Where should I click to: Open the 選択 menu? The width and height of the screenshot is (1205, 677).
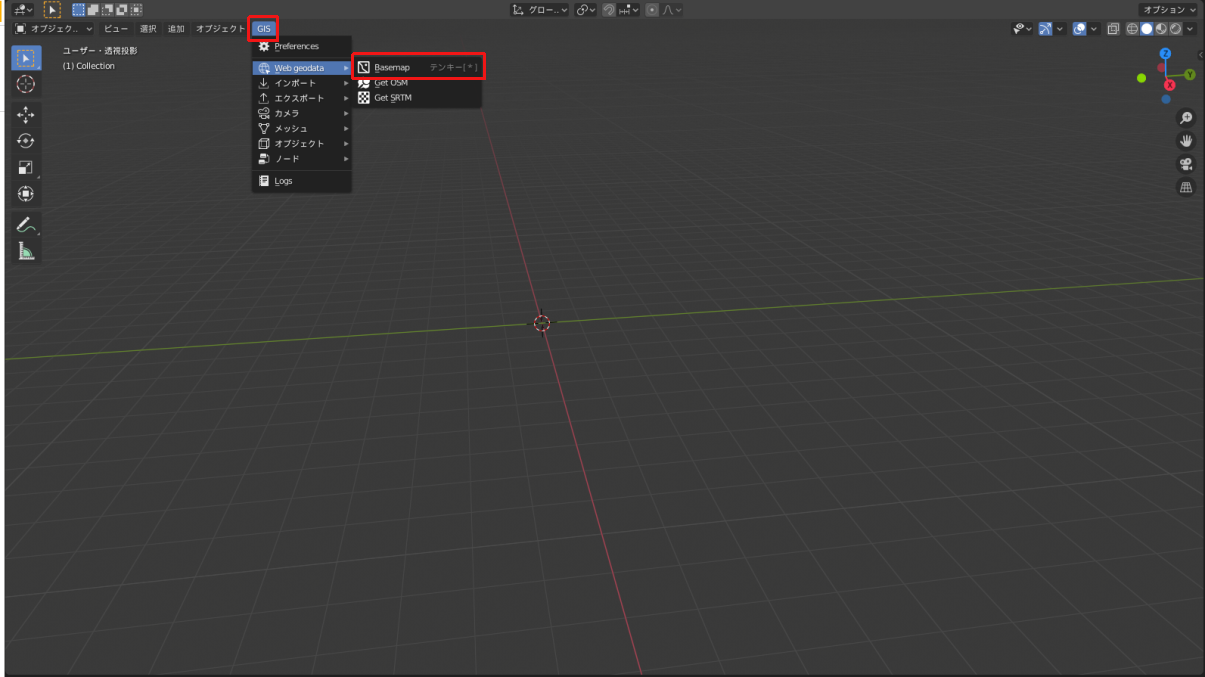coord(148,29)
